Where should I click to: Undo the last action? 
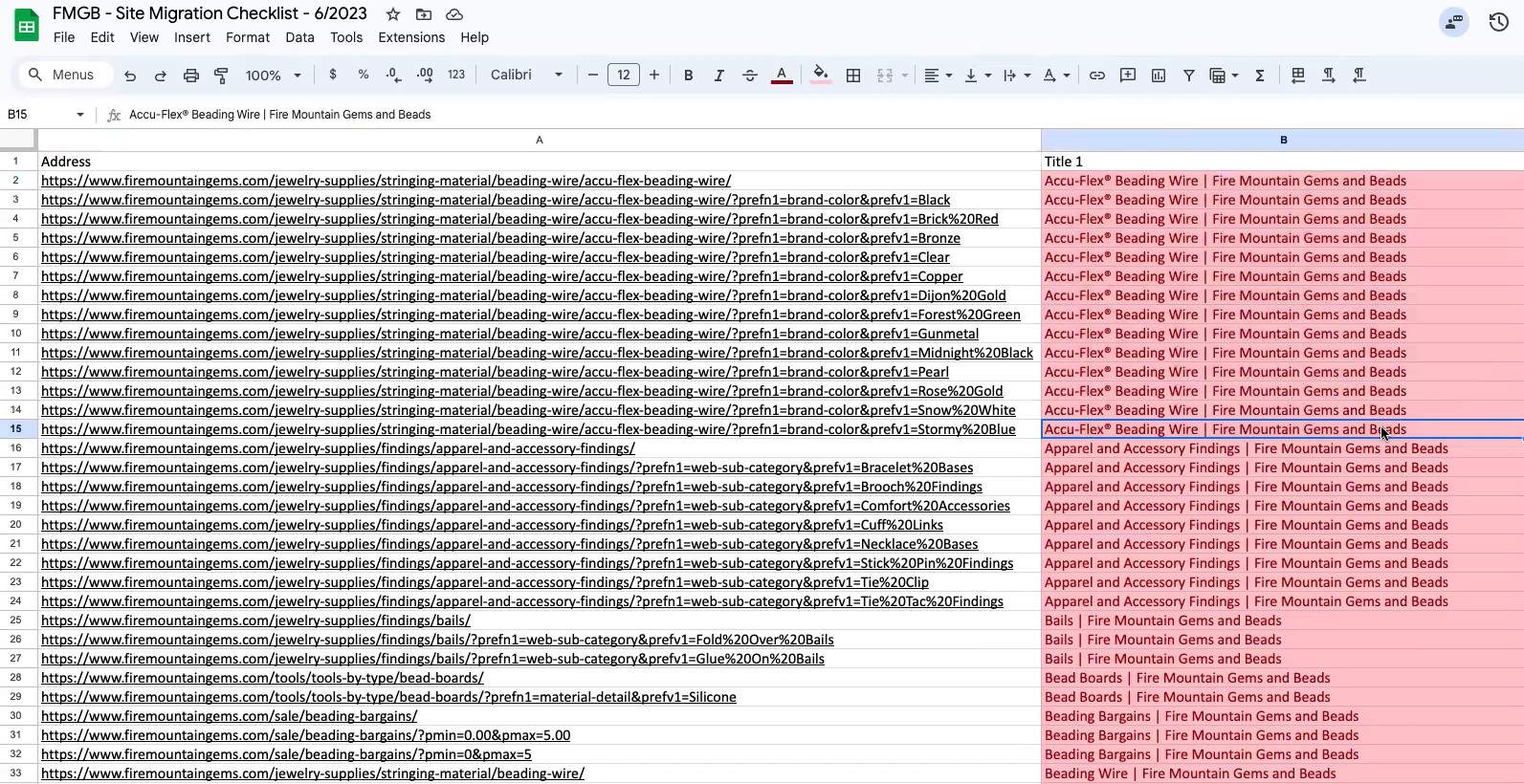(130, 76)
